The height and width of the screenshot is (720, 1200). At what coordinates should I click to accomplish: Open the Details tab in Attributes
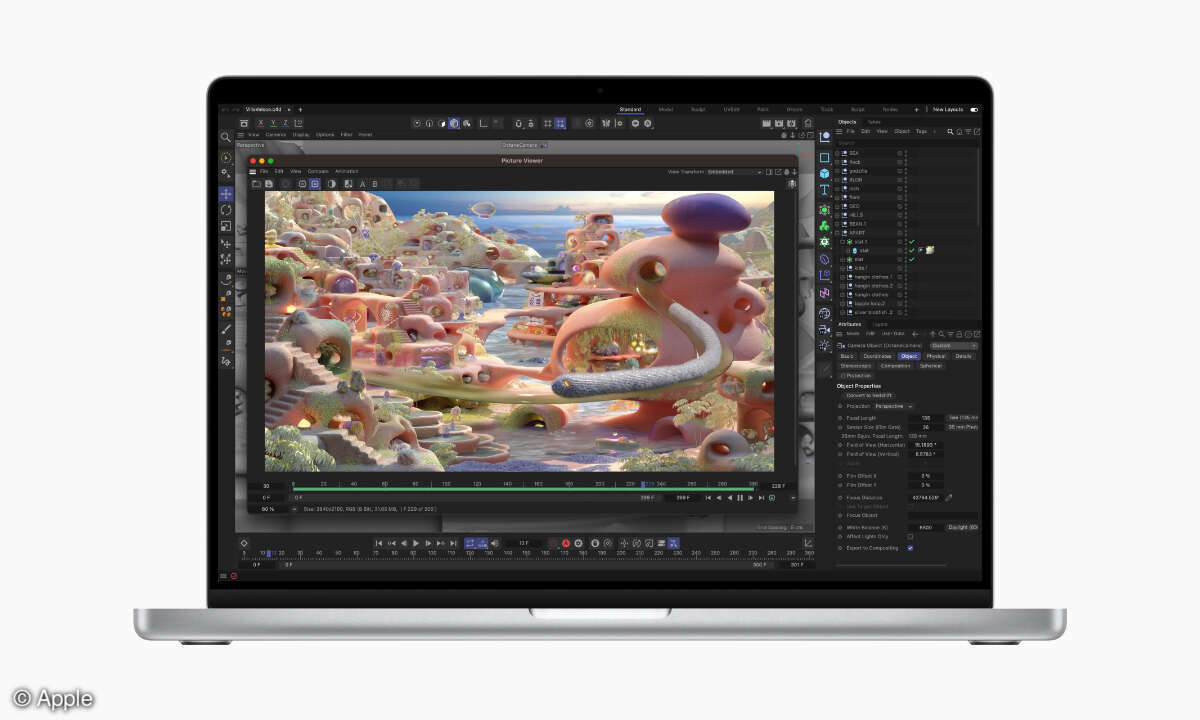click(x=963, y=356)
